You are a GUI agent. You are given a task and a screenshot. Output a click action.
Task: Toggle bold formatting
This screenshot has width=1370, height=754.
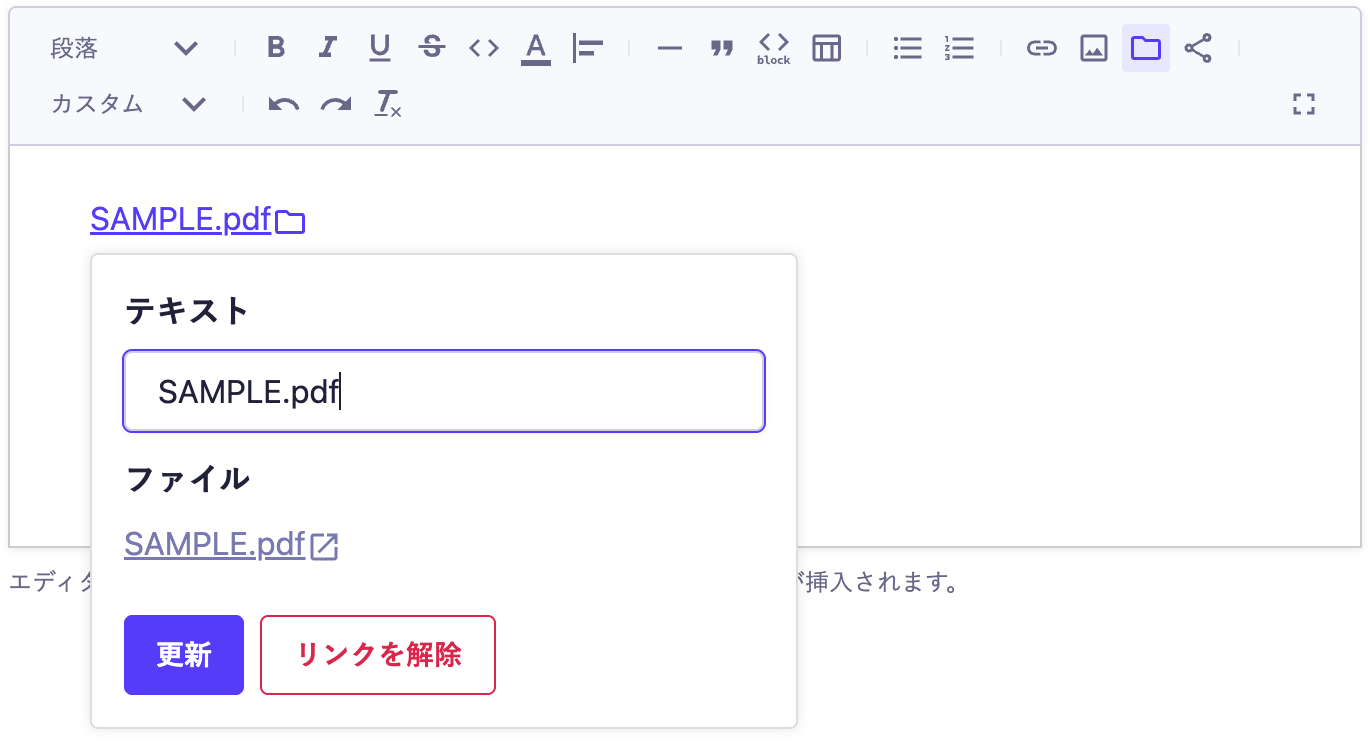pyautogui.click(x=277, y=48)
